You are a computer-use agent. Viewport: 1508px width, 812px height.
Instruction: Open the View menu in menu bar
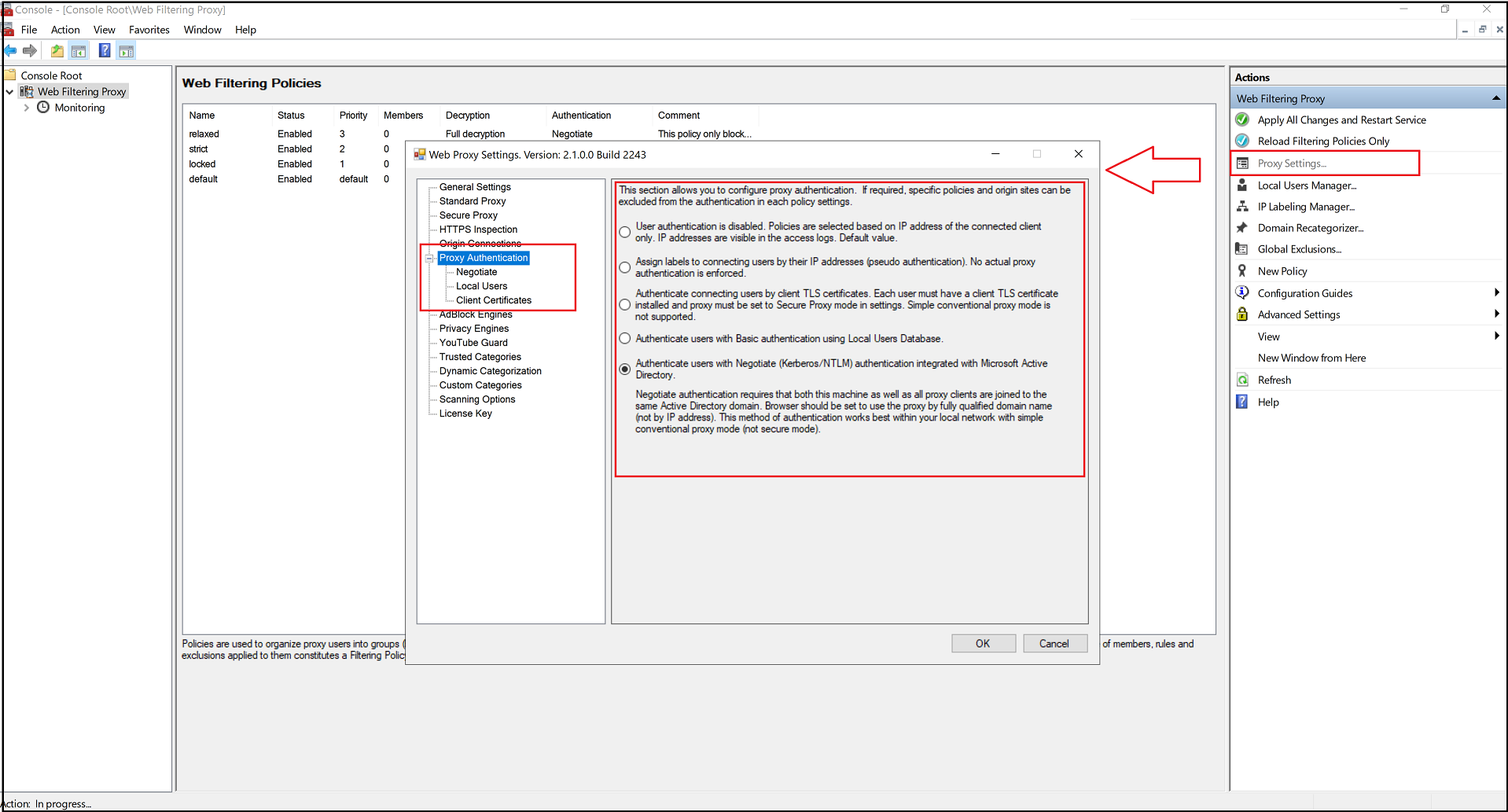105,30
